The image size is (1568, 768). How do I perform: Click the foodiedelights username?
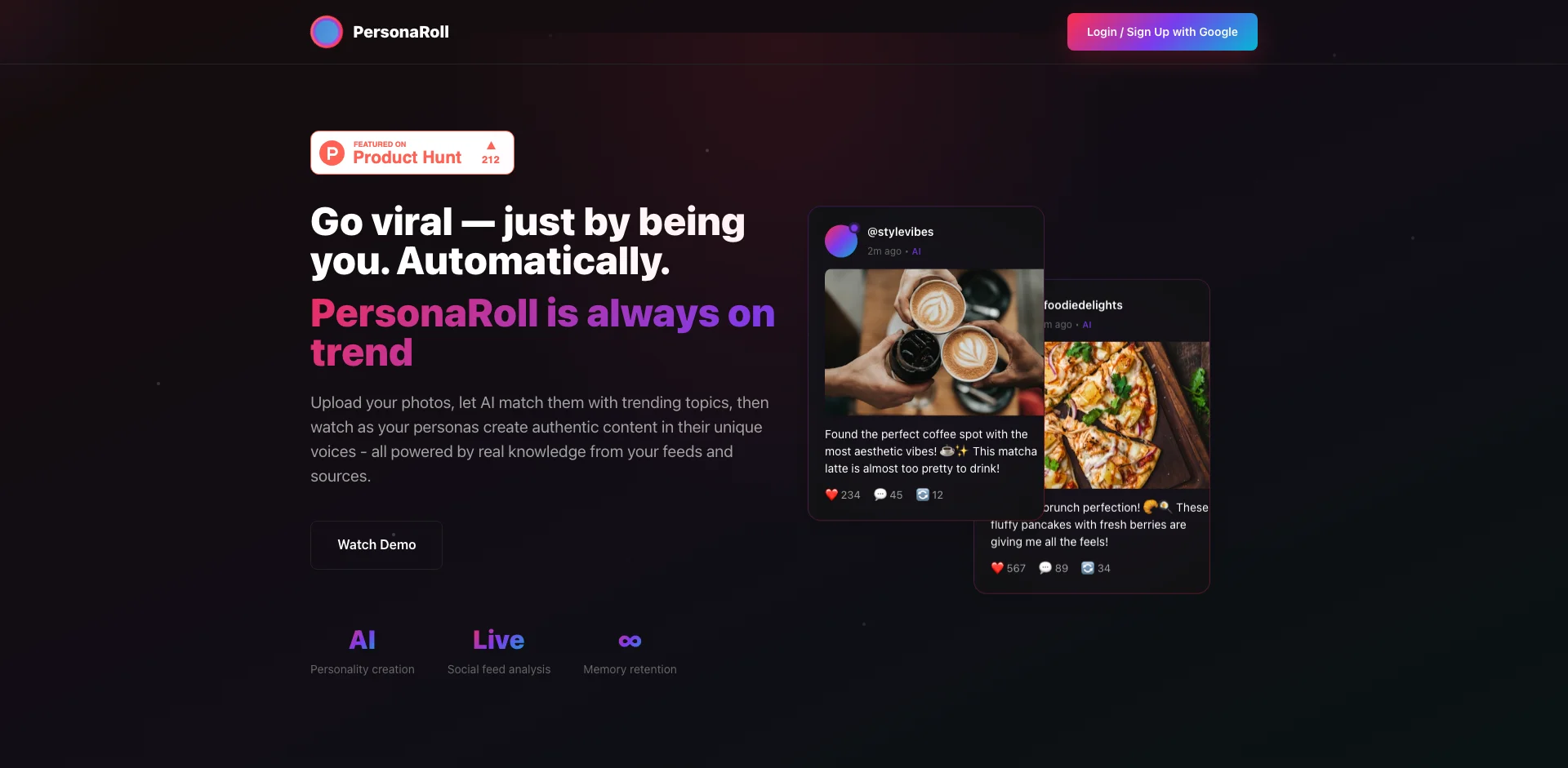(x=1084, y=305)
